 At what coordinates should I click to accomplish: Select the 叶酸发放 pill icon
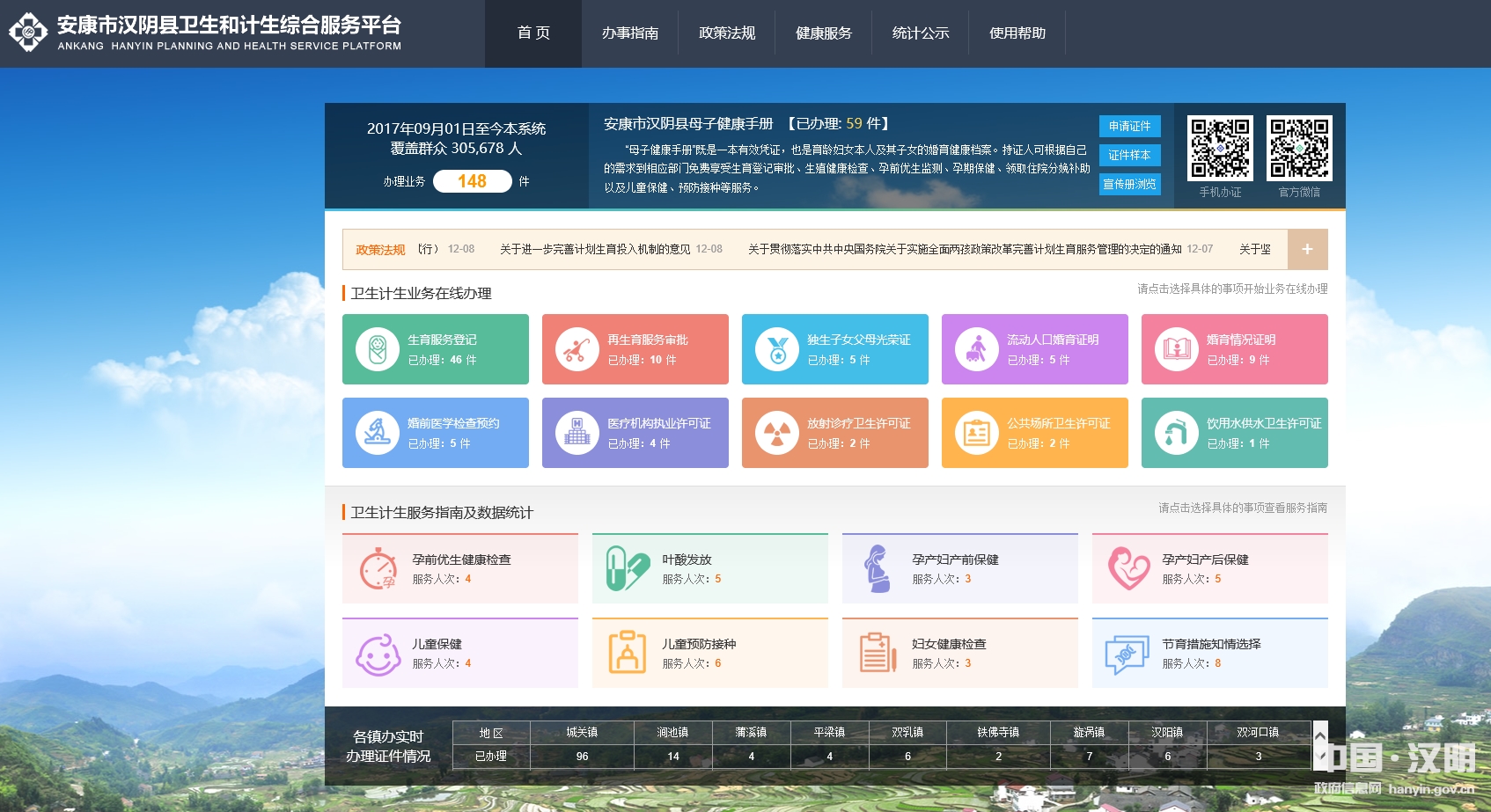coord(628,568)
